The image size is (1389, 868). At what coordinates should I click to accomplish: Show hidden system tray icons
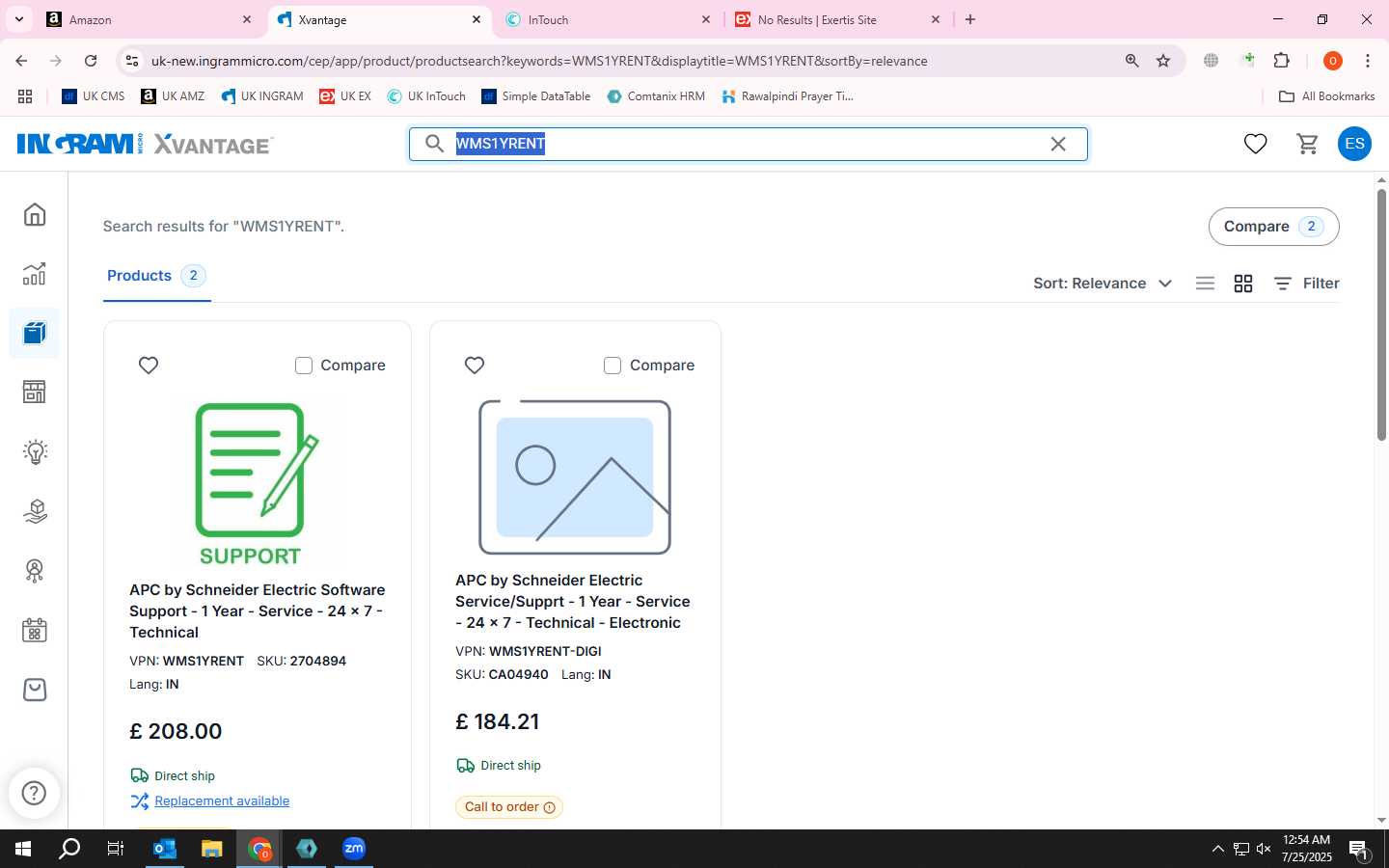tap(1217, 849)
